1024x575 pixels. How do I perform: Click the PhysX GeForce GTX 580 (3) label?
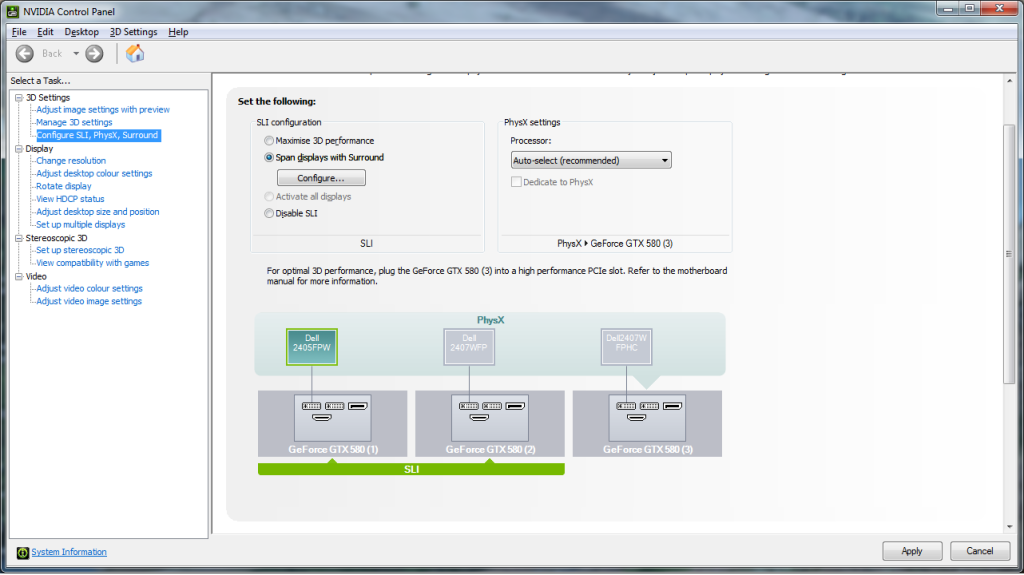tap(615, 244)
